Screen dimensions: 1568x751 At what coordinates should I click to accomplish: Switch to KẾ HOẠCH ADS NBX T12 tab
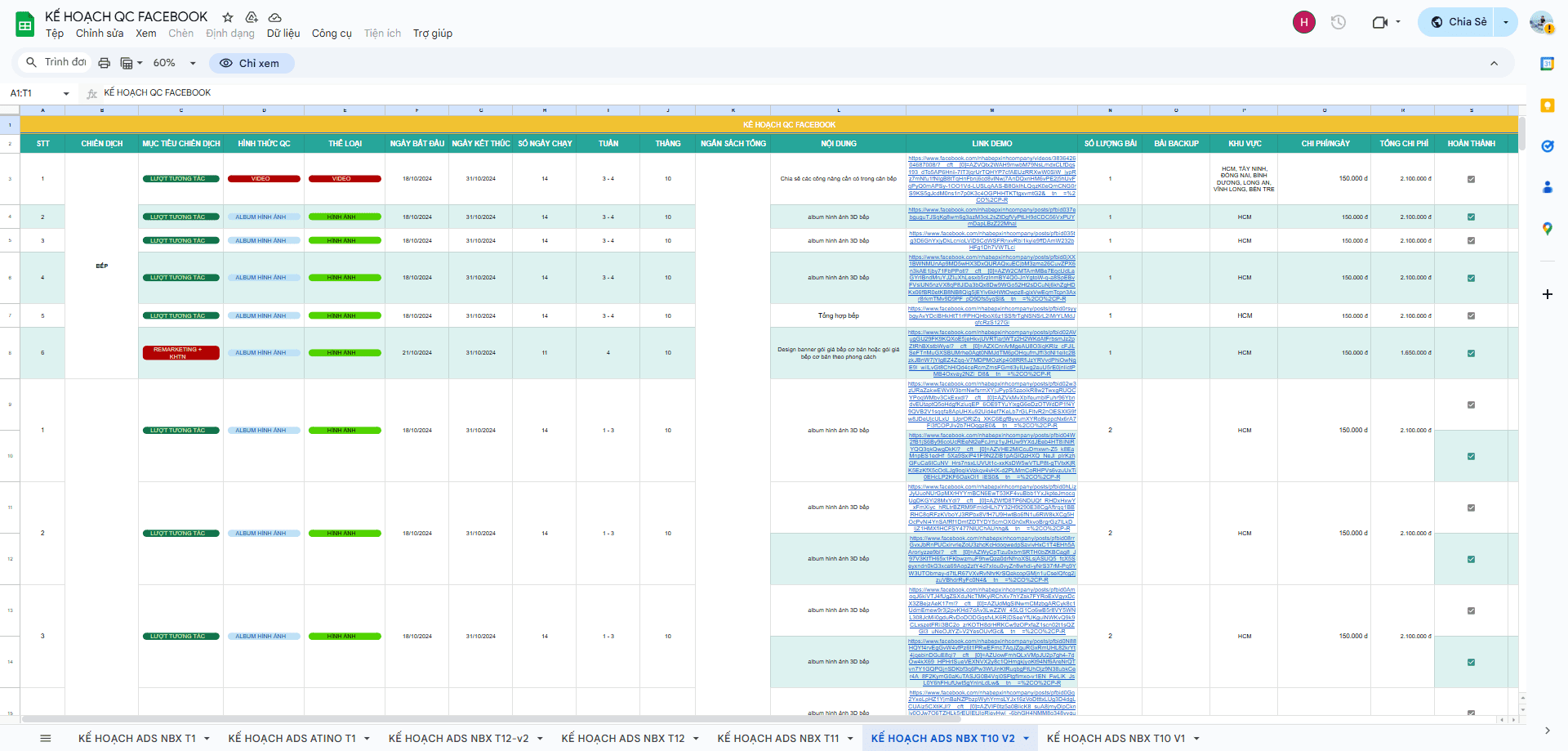click(x=622, y=738)
